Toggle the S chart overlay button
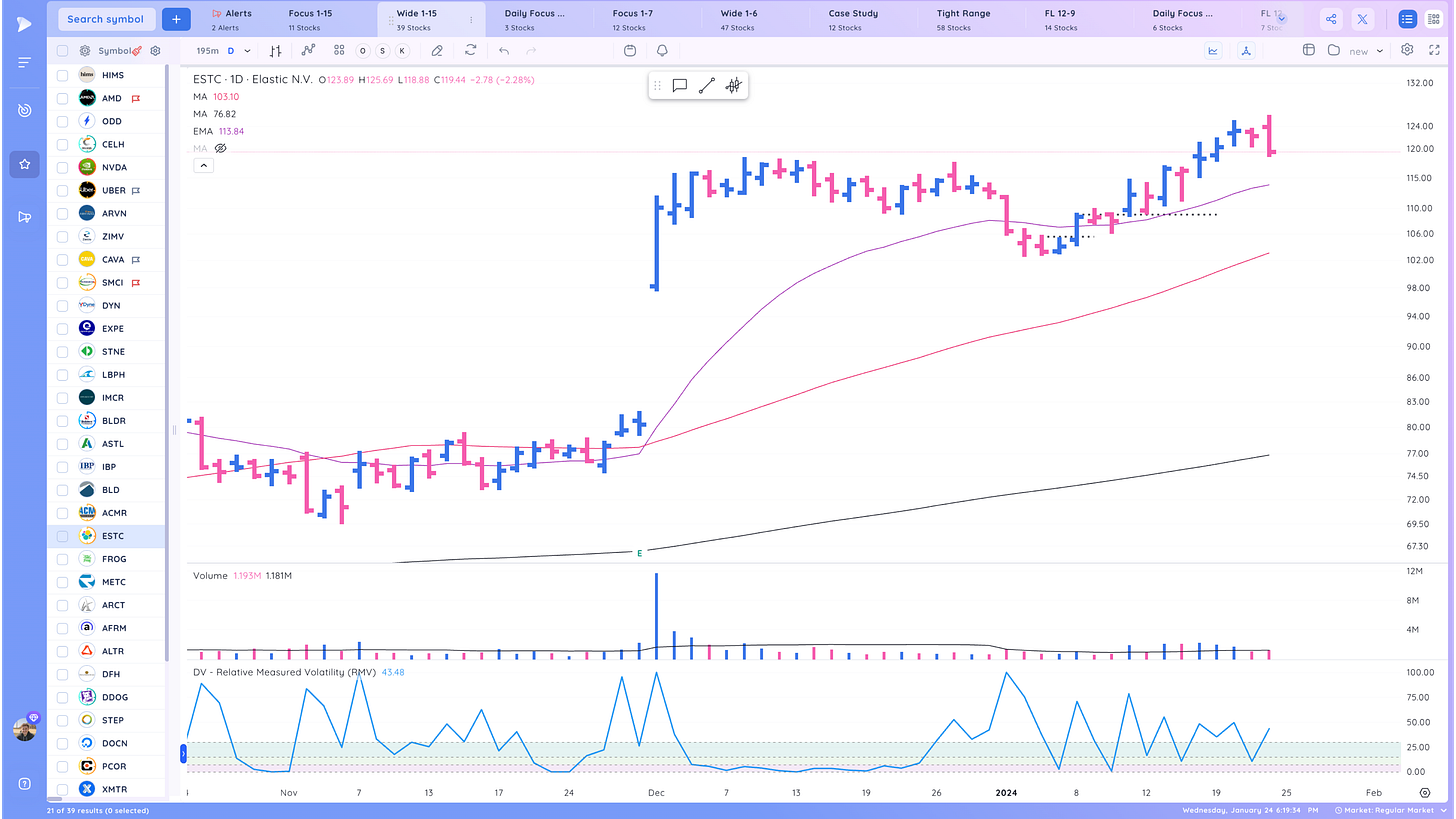The width and height of the screenshot is (1456, 819). click(x=382, y=50)
